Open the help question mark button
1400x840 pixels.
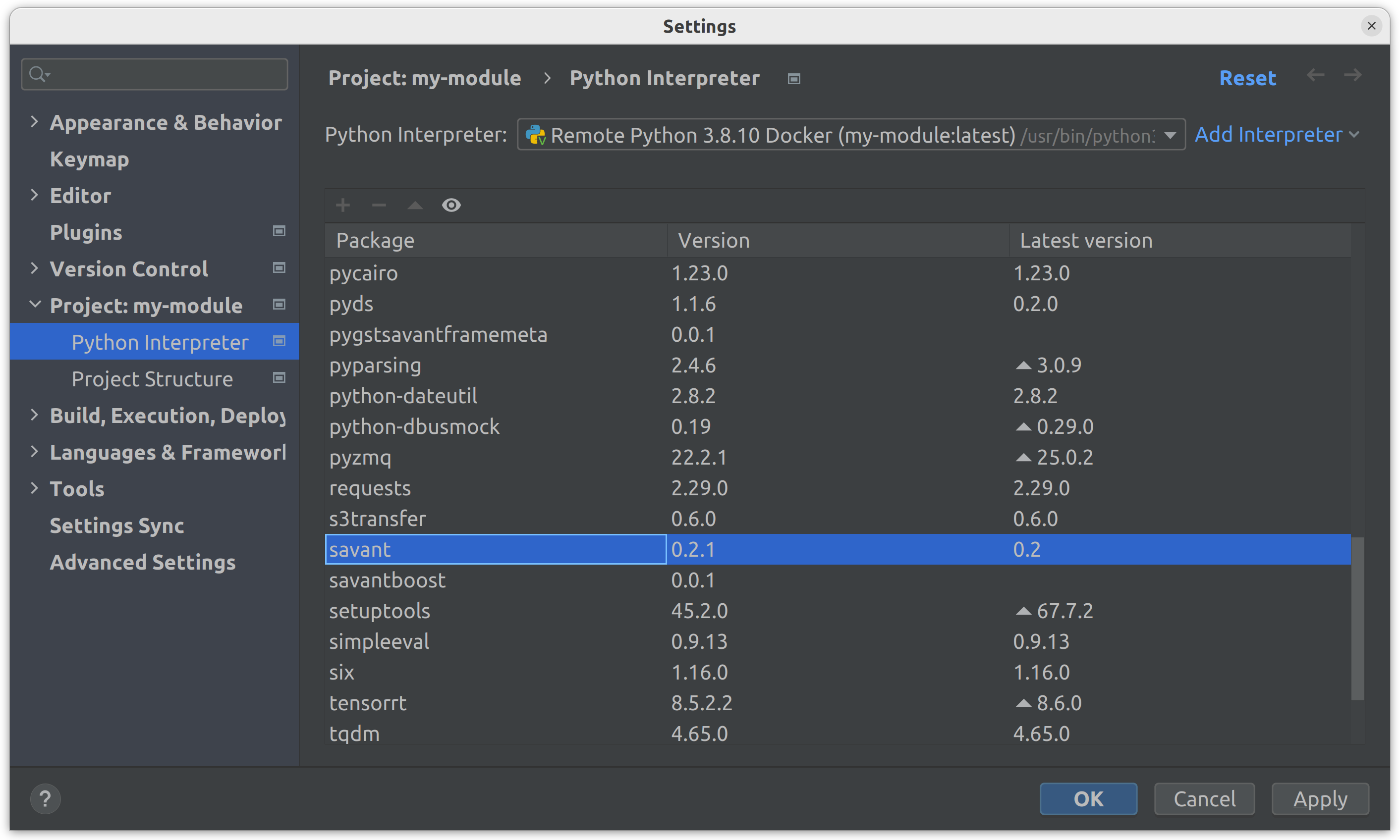click(45, 799)
